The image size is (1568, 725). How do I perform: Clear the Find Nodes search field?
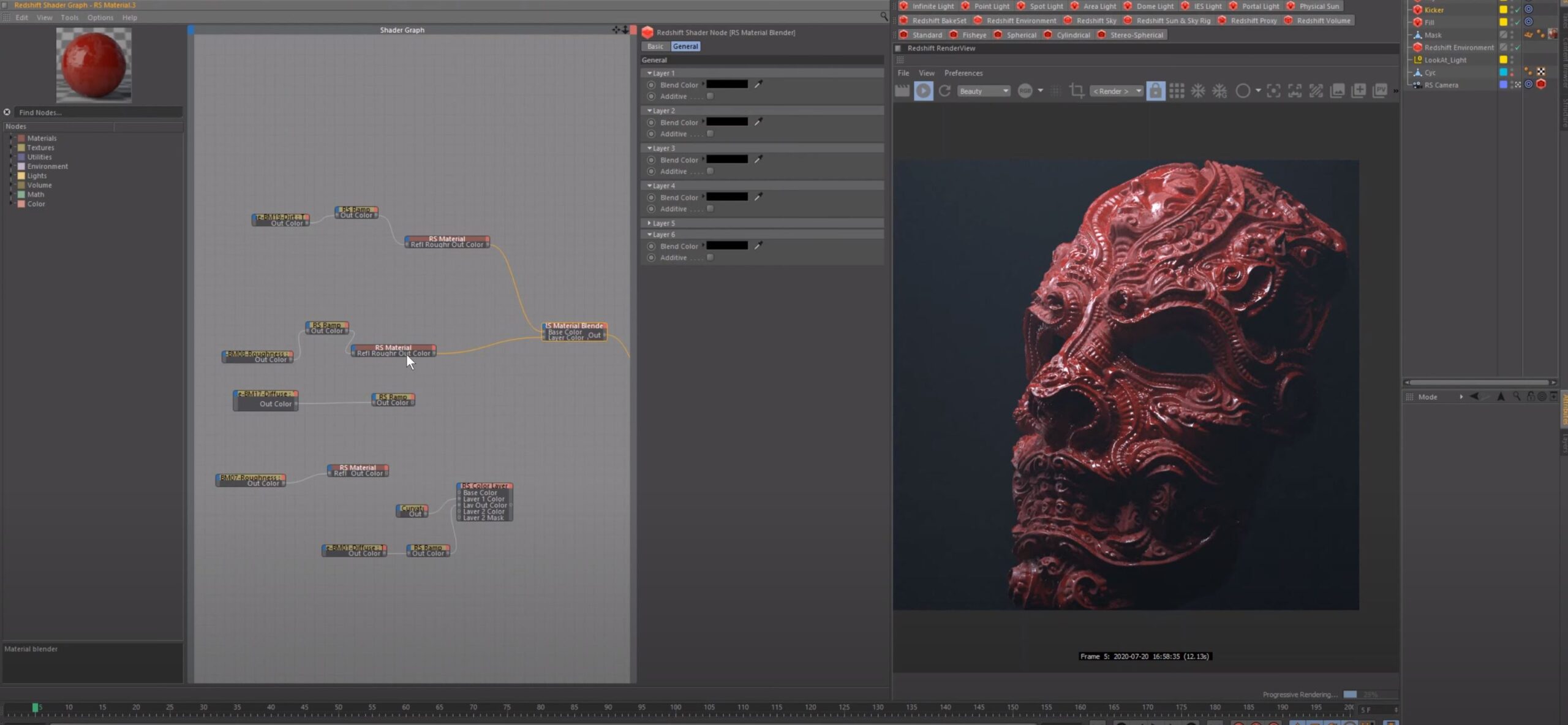7,112
